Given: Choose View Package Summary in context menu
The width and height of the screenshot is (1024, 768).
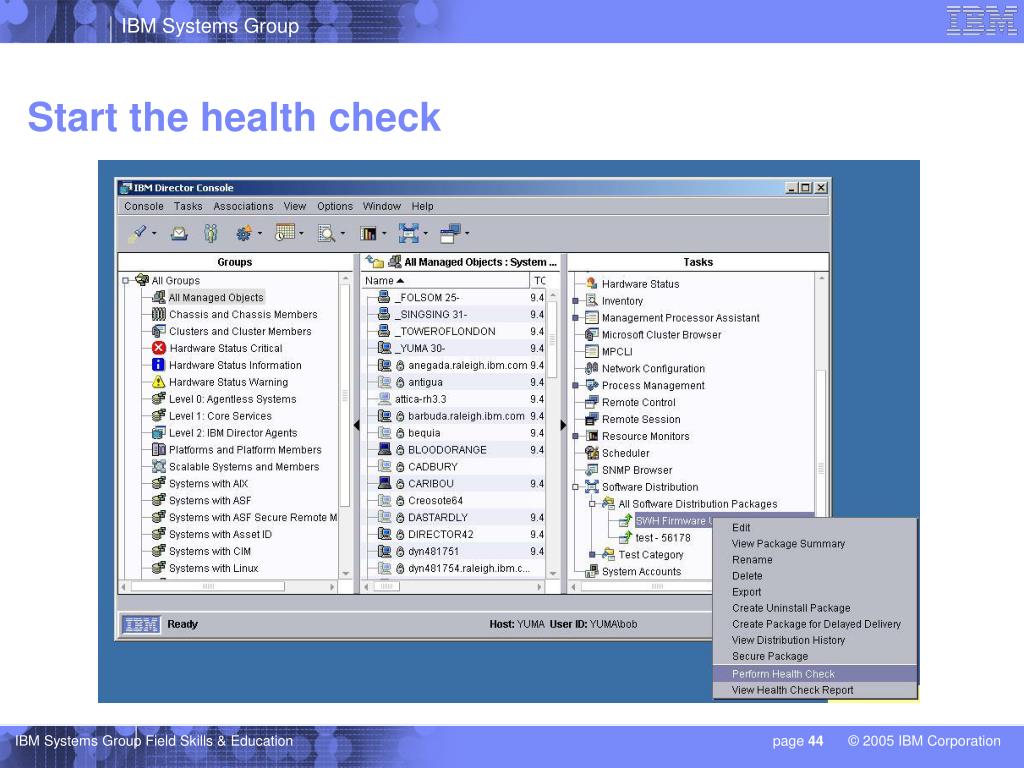Looking at the screenshot, I should click(x=815, y=544).
